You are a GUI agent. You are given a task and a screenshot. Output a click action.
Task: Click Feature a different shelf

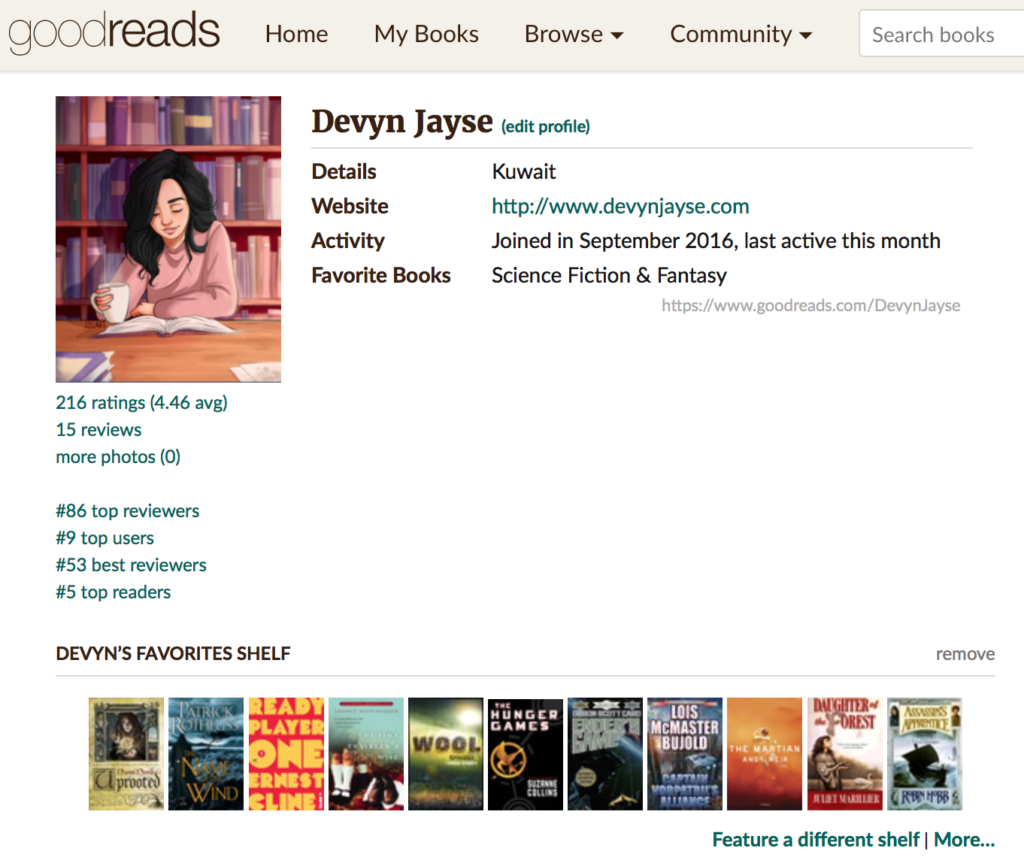coord(816,839)
